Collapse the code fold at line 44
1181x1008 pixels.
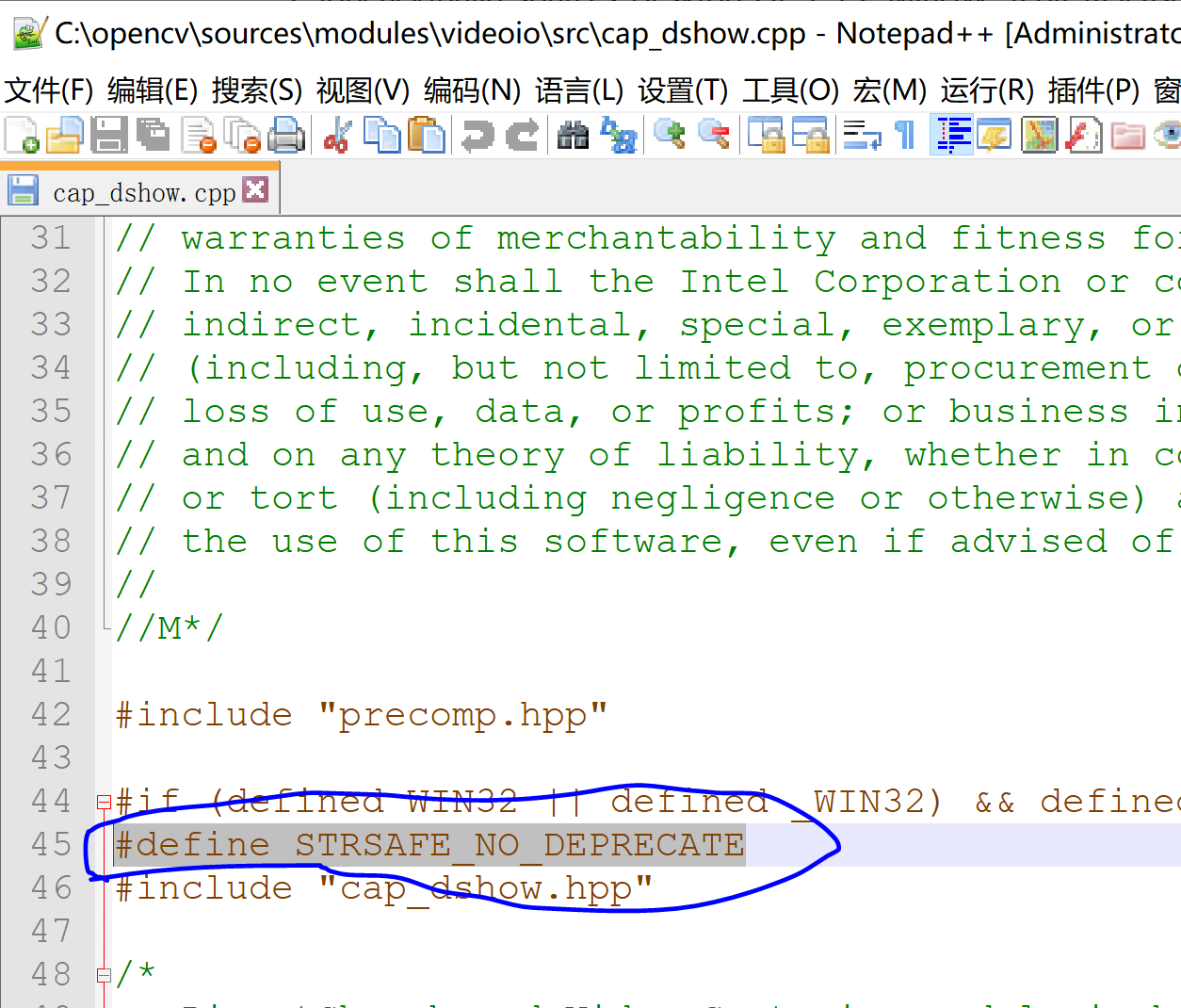tap(102, 801)
